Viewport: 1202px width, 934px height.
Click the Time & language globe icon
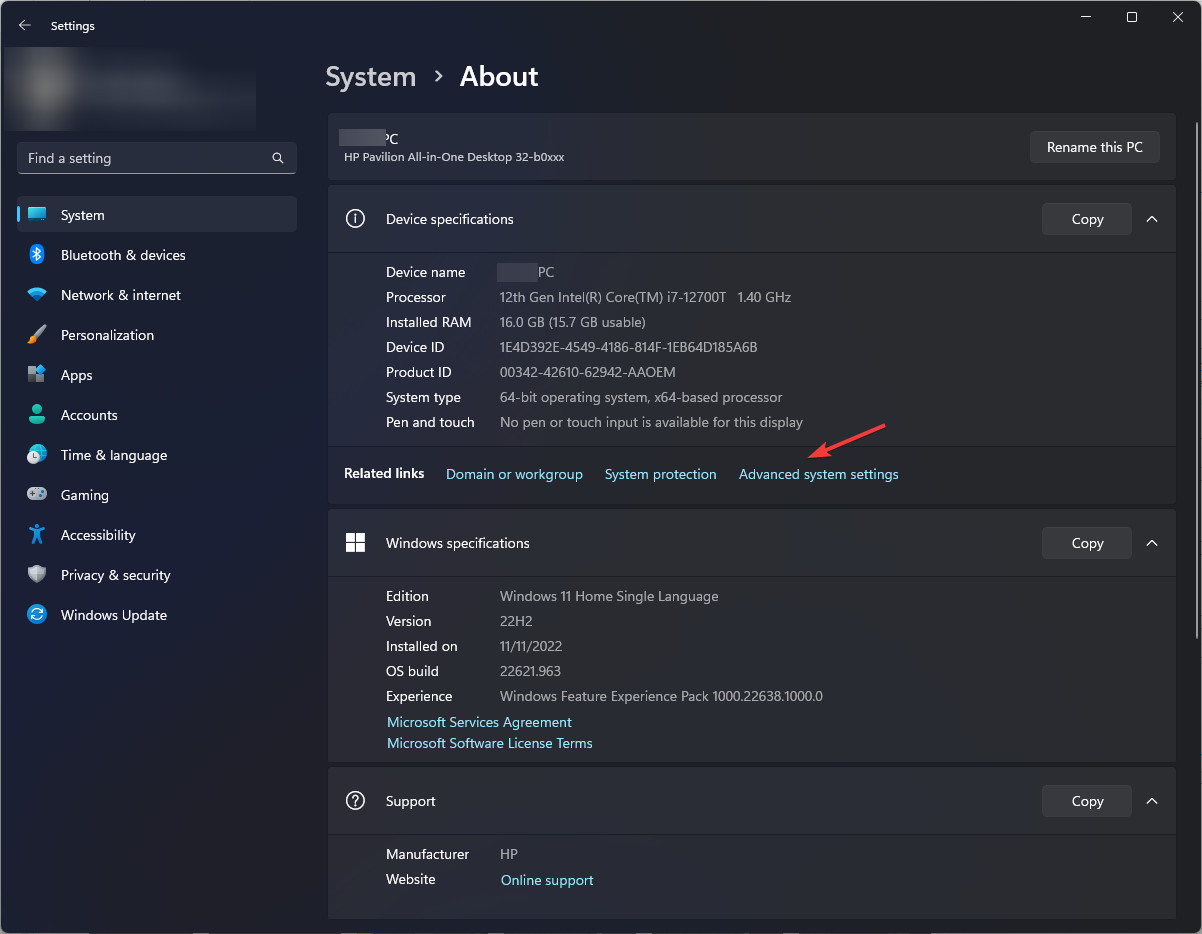[x=37, y=454]
